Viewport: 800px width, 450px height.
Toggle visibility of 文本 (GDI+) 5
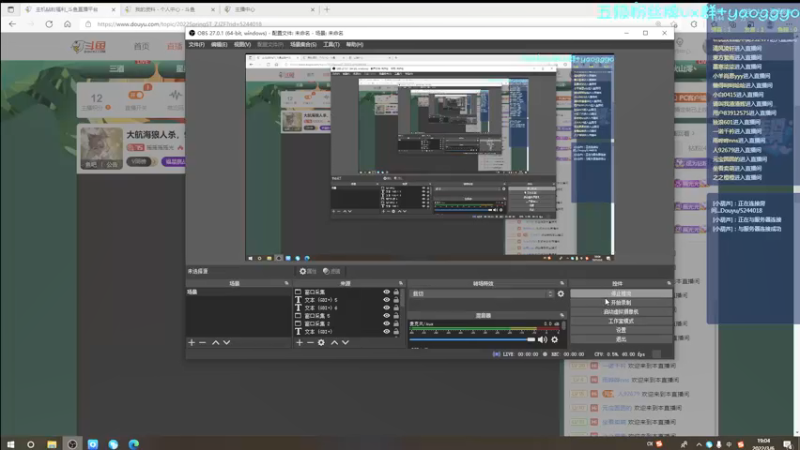[386, 300]
